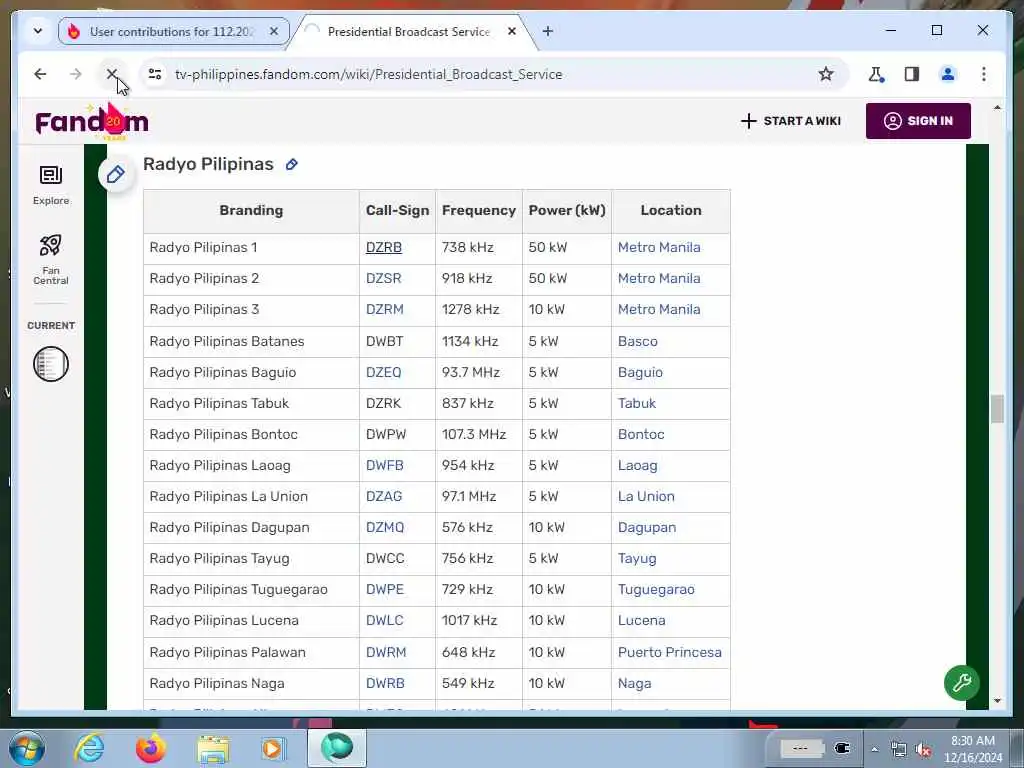Image resolution: width=1024 pixels, height=768 pixels.
Task: Click the muted volume tray icon
Action: [923, 750]
